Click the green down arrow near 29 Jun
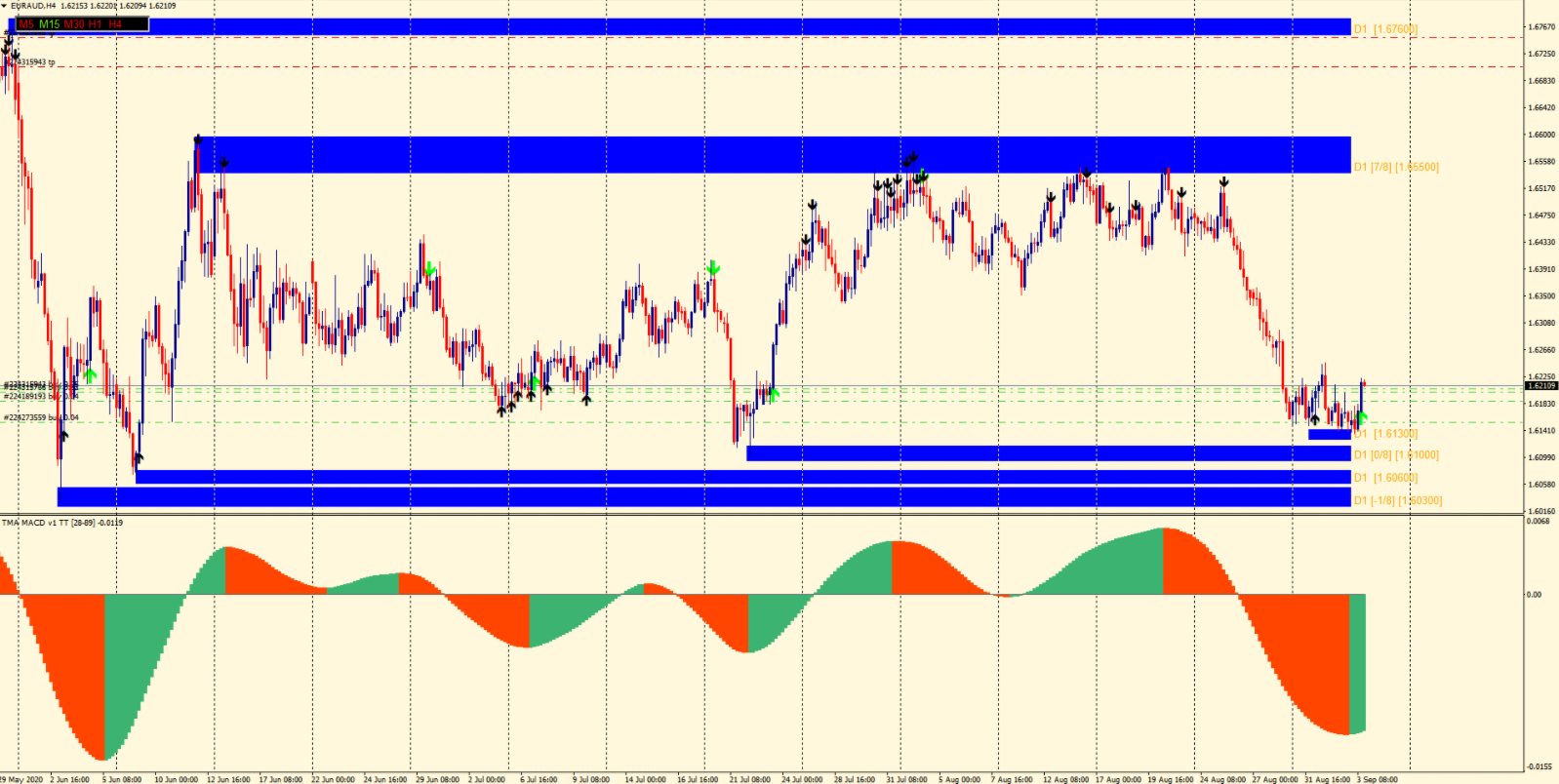 point(429,268)
